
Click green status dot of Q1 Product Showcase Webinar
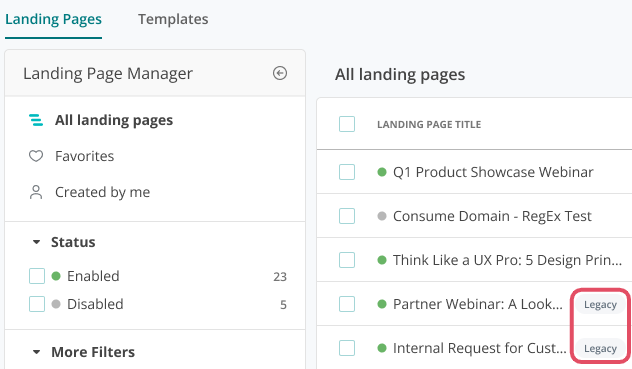tap(382, 172)
